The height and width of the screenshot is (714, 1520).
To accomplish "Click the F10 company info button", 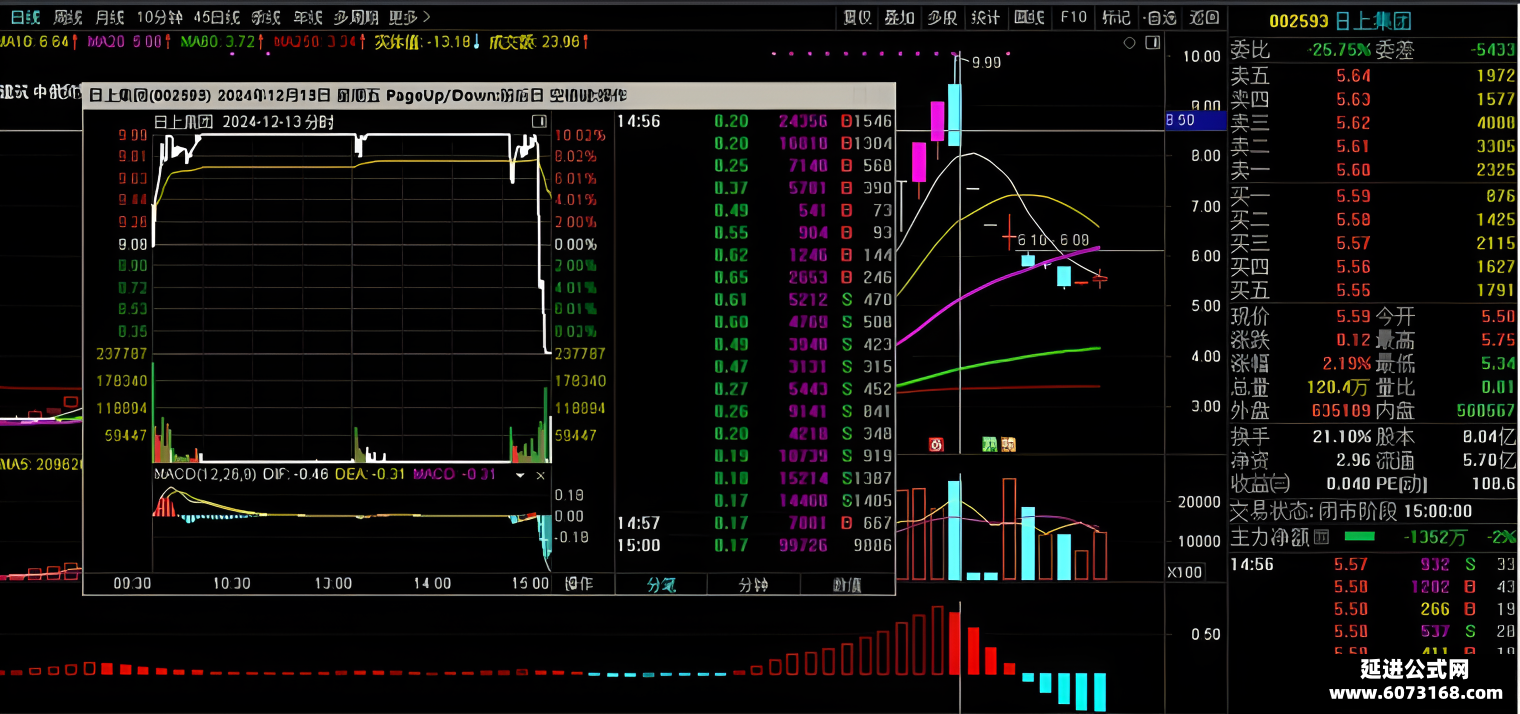I will pyautogui.click(x=1073, y=17).
